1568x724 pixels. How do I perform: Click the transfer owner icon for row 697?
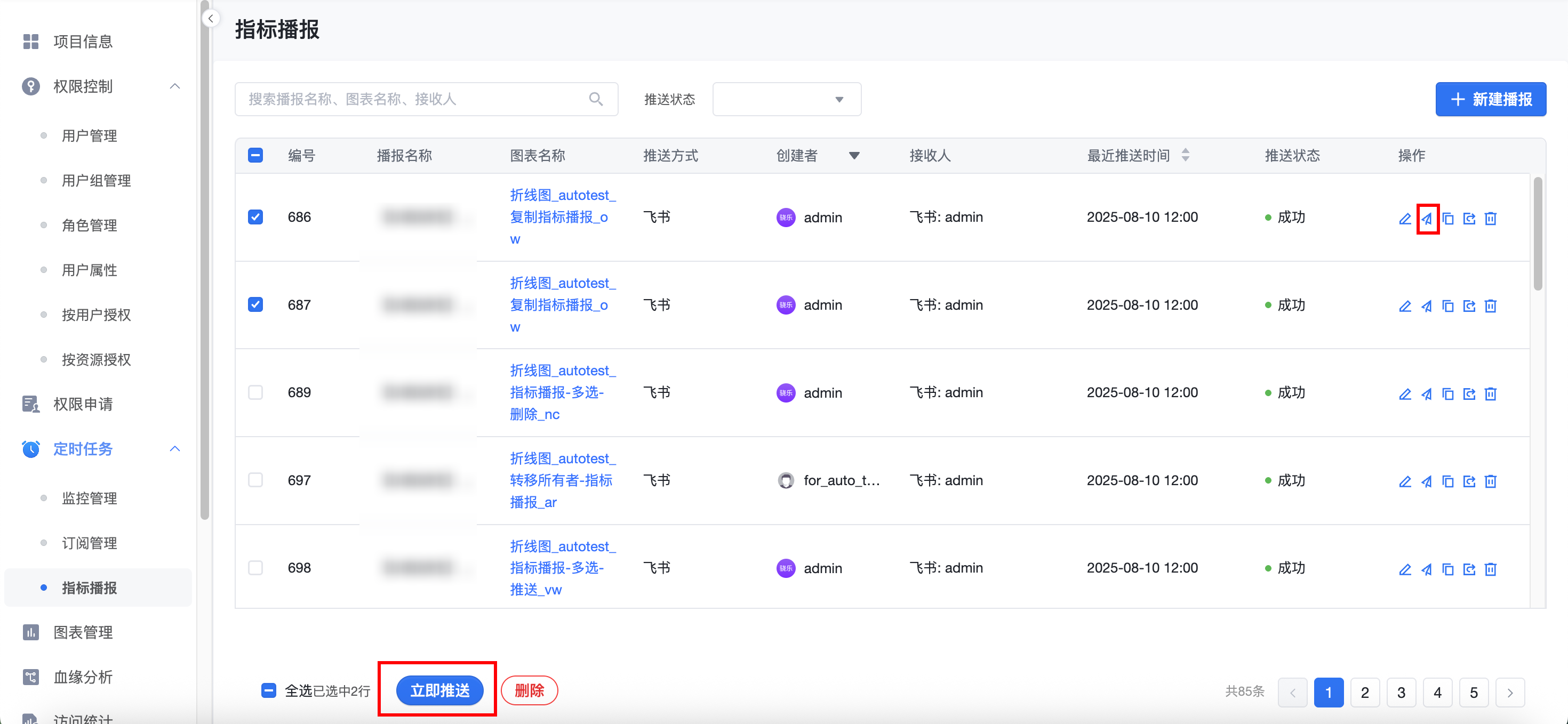[1469, 482]
